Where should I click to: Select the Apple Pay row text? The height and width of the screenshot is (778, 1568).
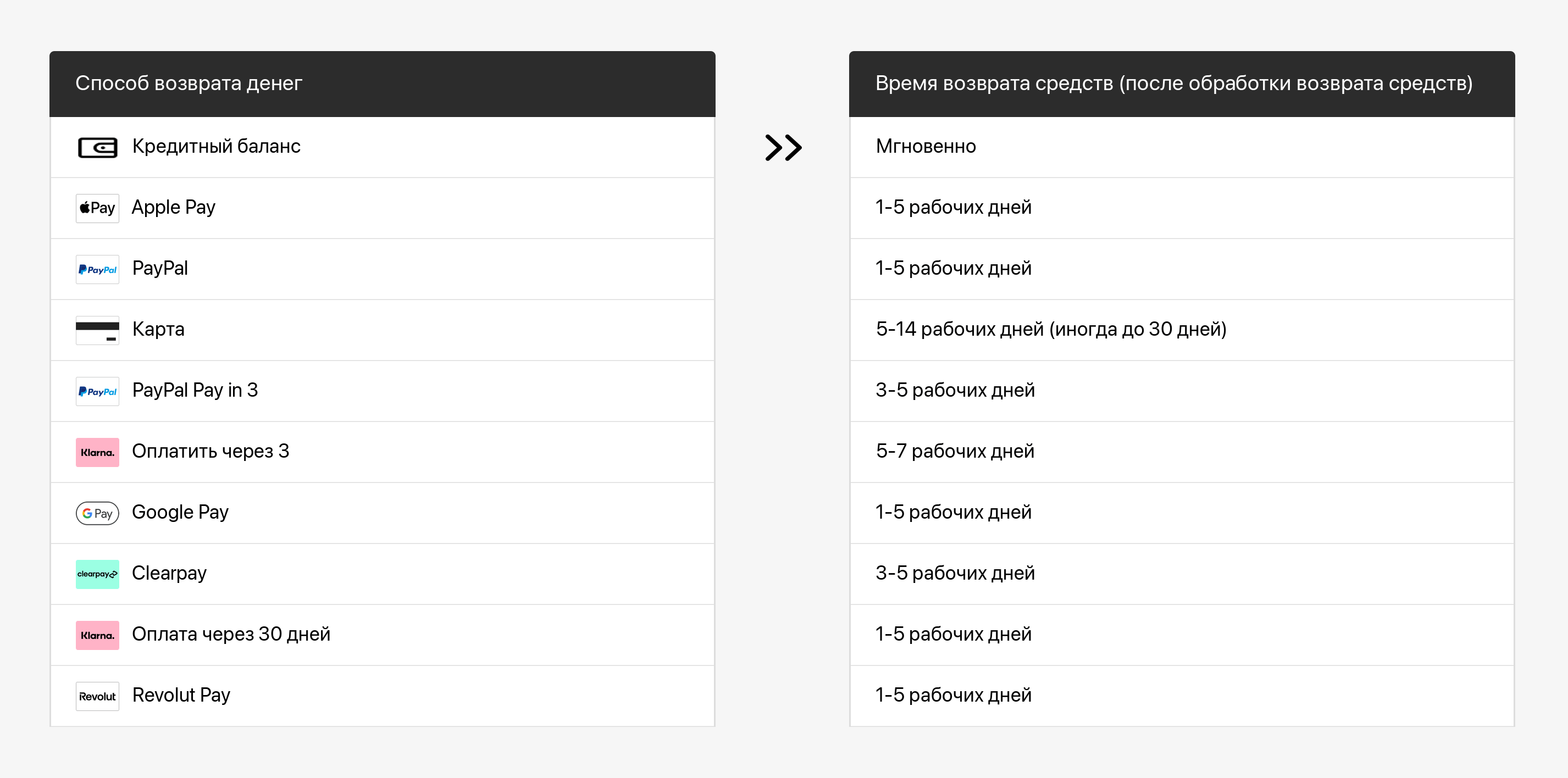pos(174,208)
